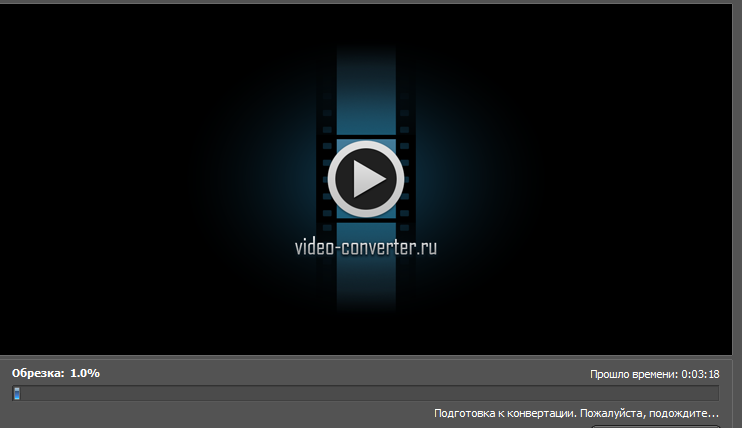Viewport: 742px width, 428px height.
Task: Click the 'Обрезка: 1.0%' progress label
Action: click(56, 373)
